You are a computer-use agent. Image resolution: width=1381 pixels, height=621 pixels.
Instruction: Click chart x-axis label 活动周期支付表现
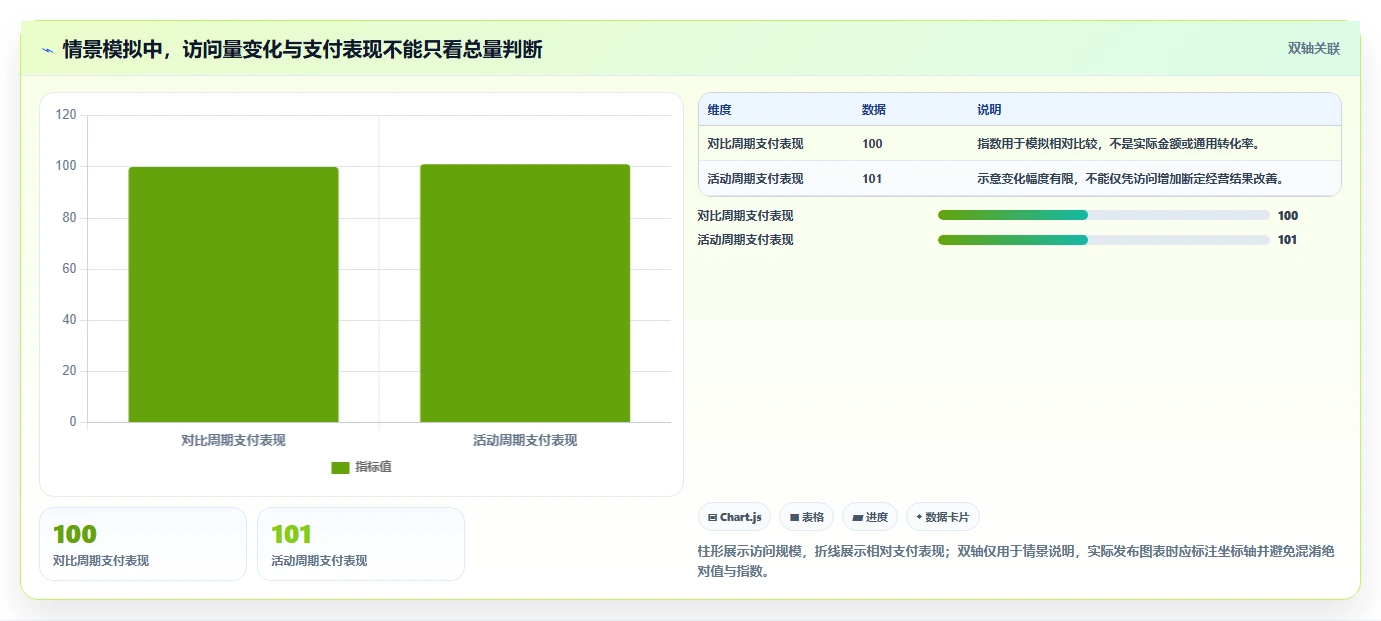pos(525,440)
